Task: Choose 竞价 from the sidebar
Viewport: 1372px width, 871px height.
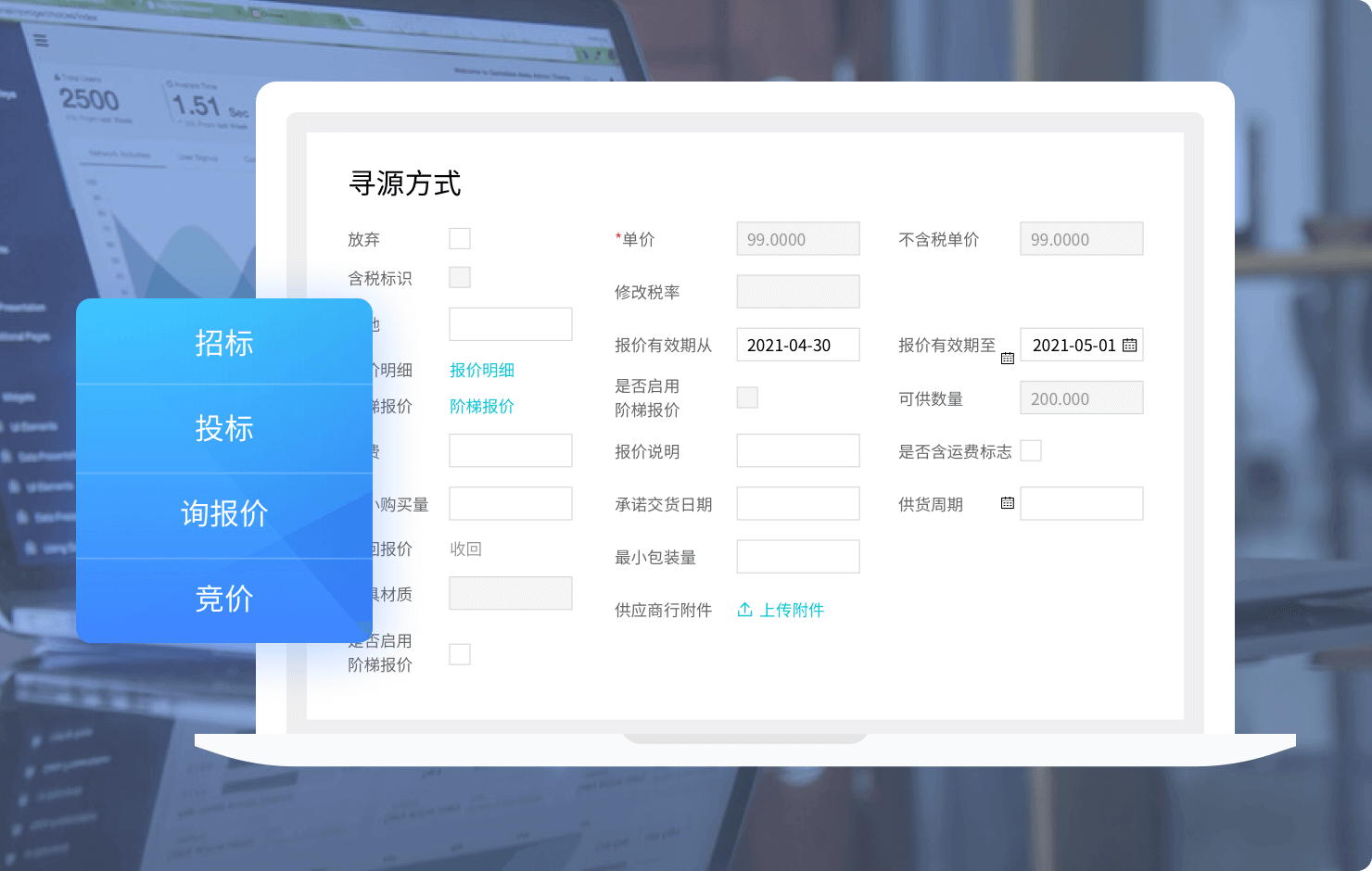Action: 224,600
